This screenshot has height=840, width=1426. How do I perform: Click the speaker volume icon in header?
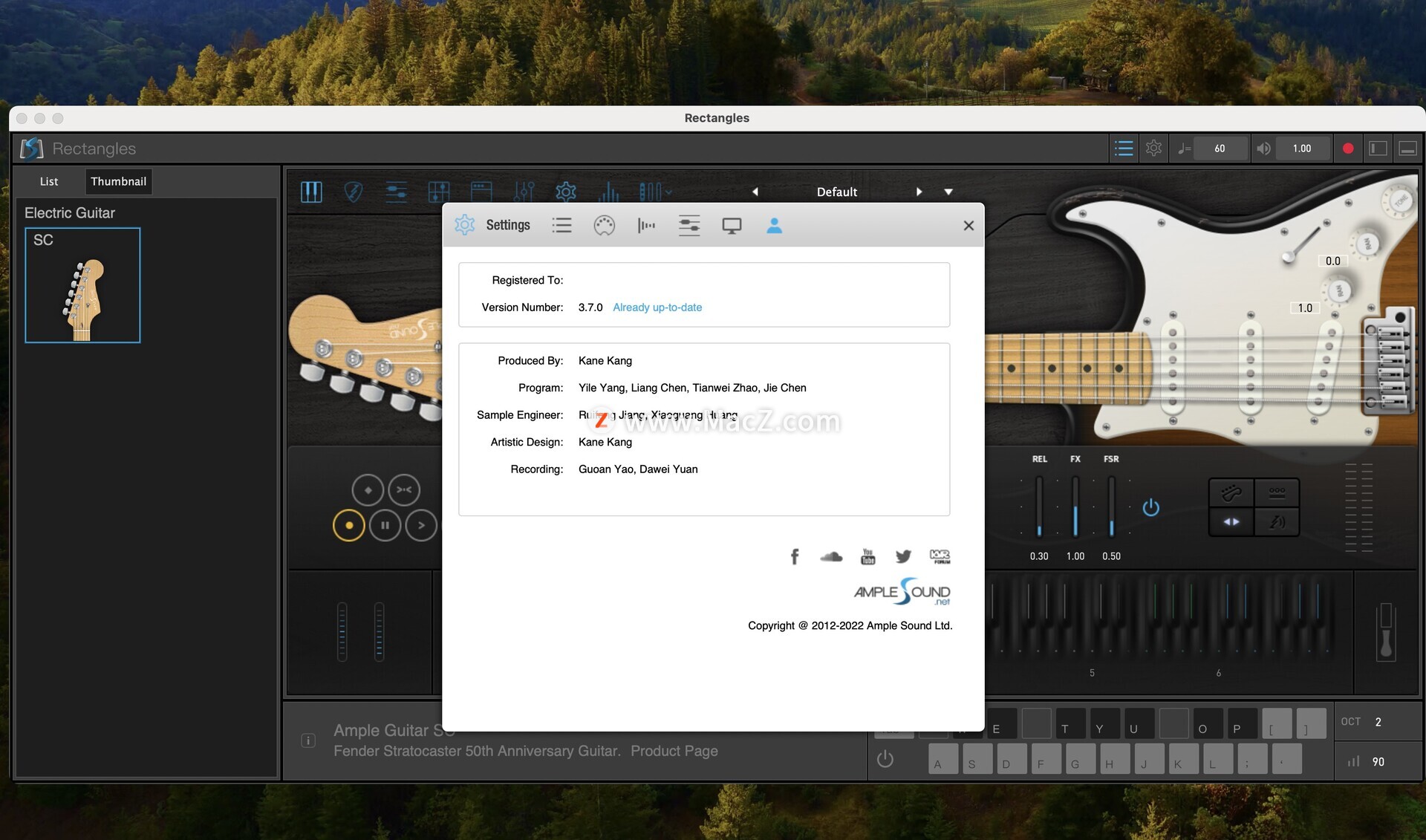point(1263,149)
